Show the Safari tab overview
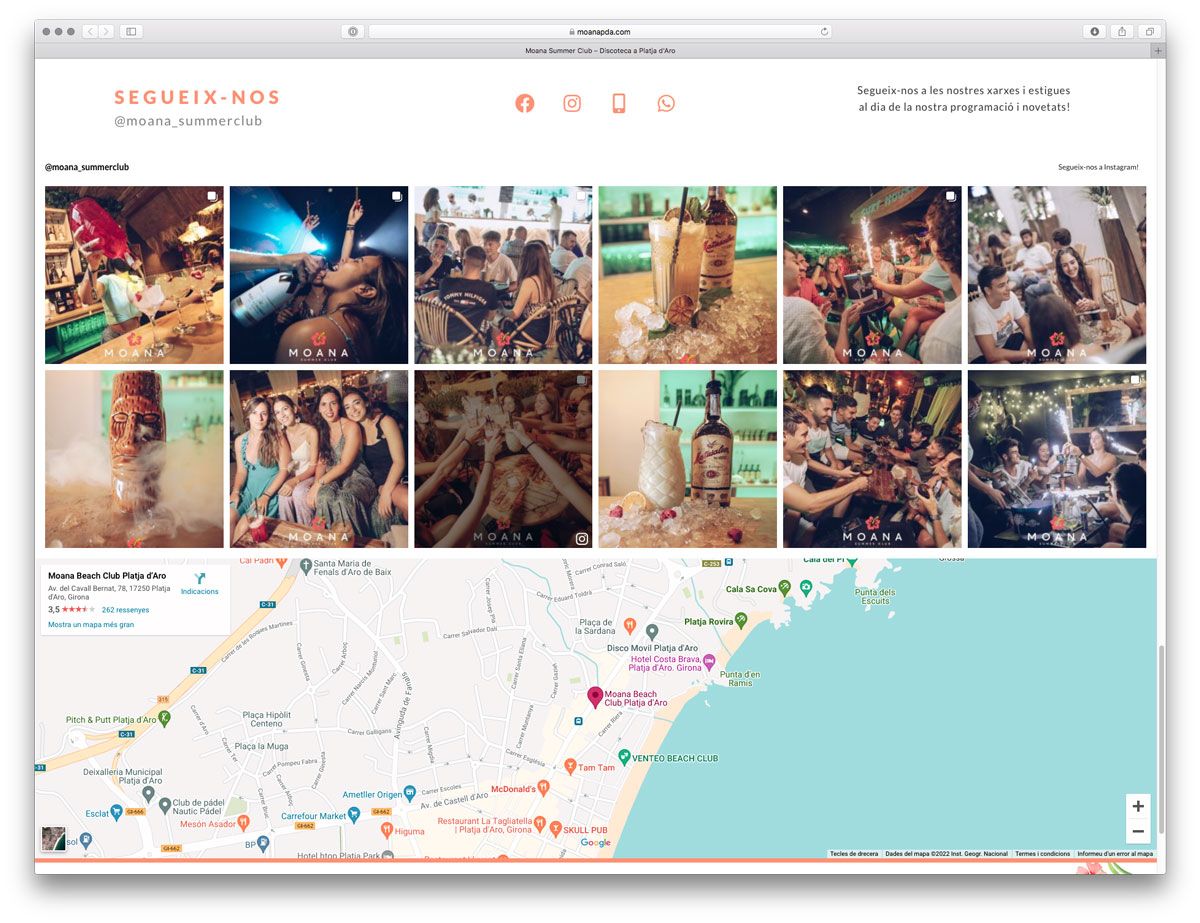Viewport: 1200px width, 923px height. (1149, 32)
